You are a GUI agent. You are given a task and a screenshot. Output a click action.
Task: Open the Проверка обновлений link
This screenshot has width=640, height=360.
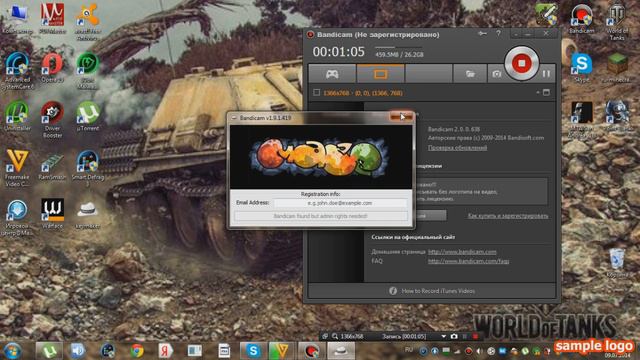[x=457, y=147]
